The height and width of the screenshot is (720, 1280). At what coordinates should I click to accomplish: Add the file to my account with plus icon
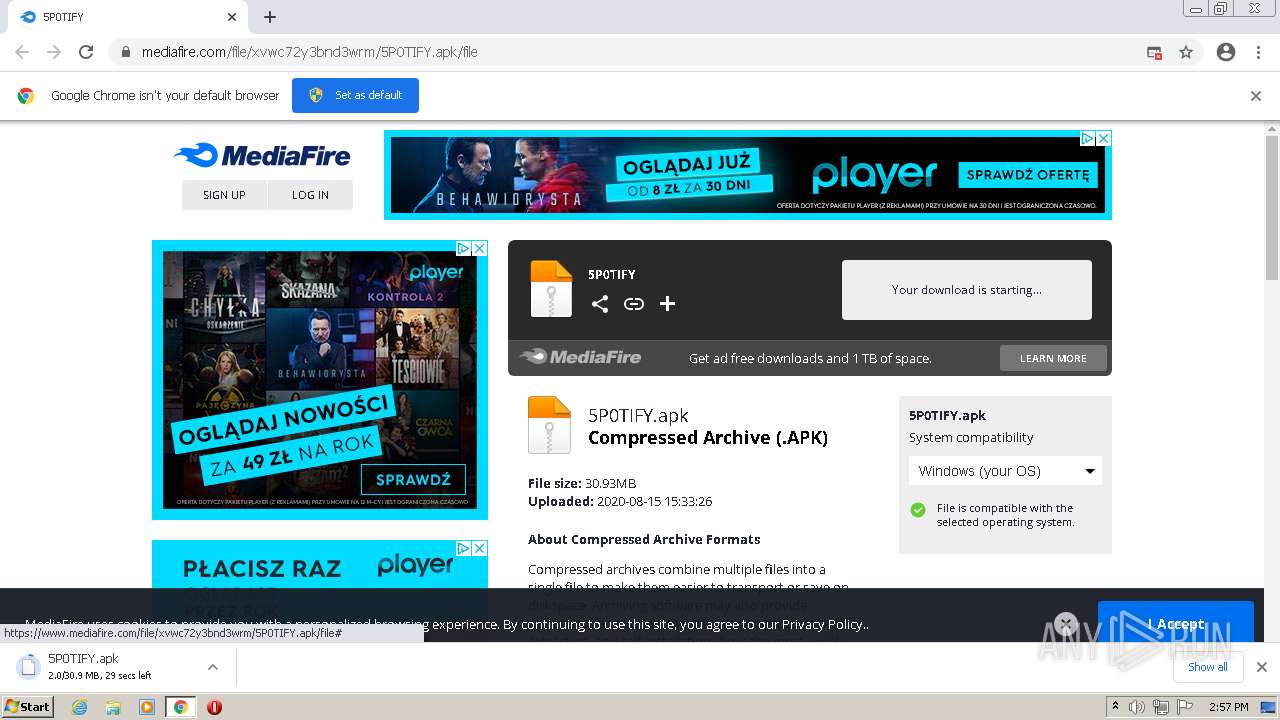(x=668, y=304)
